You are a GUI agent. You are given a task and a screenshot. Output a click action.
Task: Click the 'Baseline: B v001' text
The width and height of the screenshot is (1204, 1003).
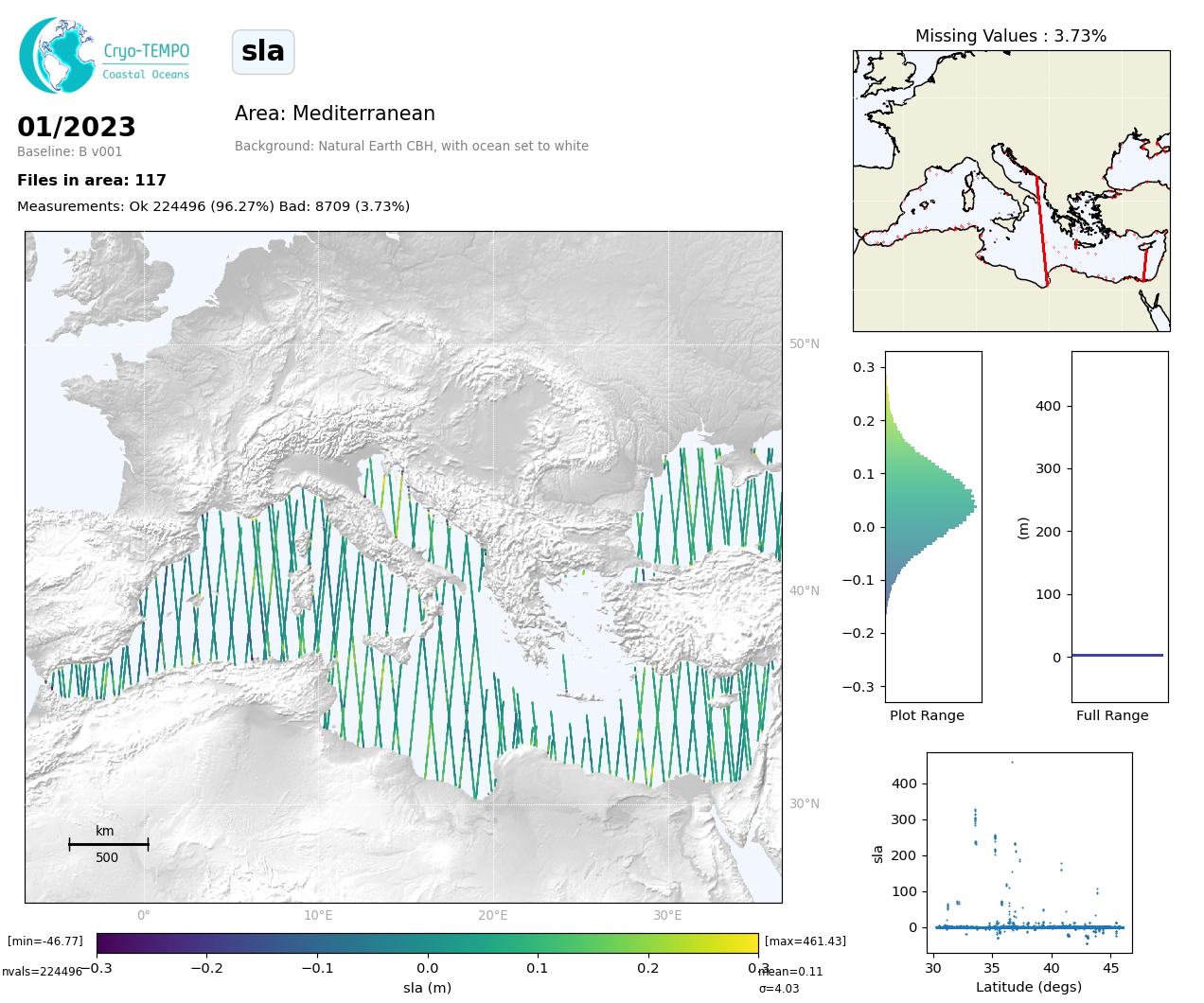click(x=70, y=151)
